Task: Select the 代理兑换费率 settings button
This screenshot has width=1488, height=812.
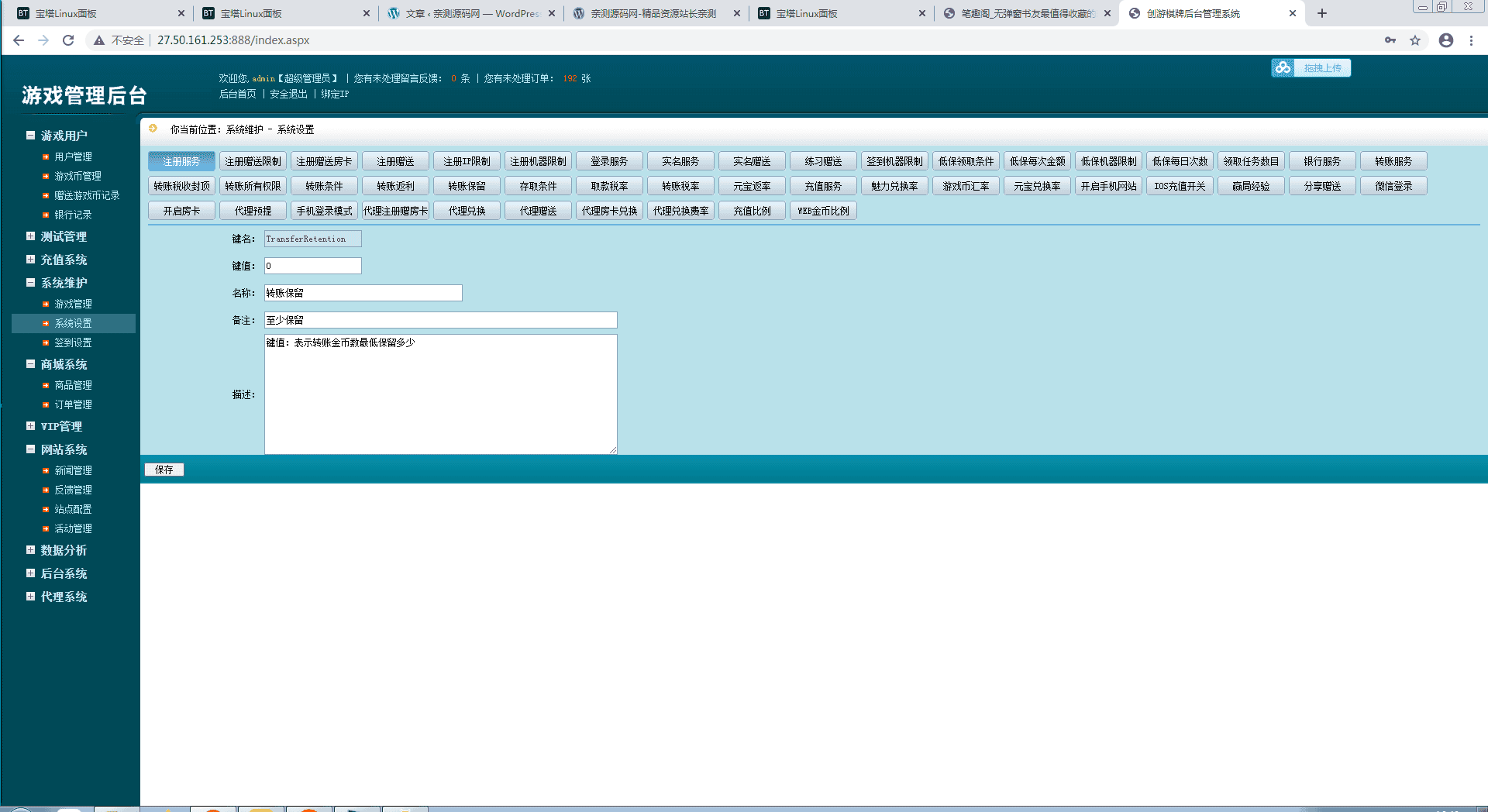Action: click(680, 211)
